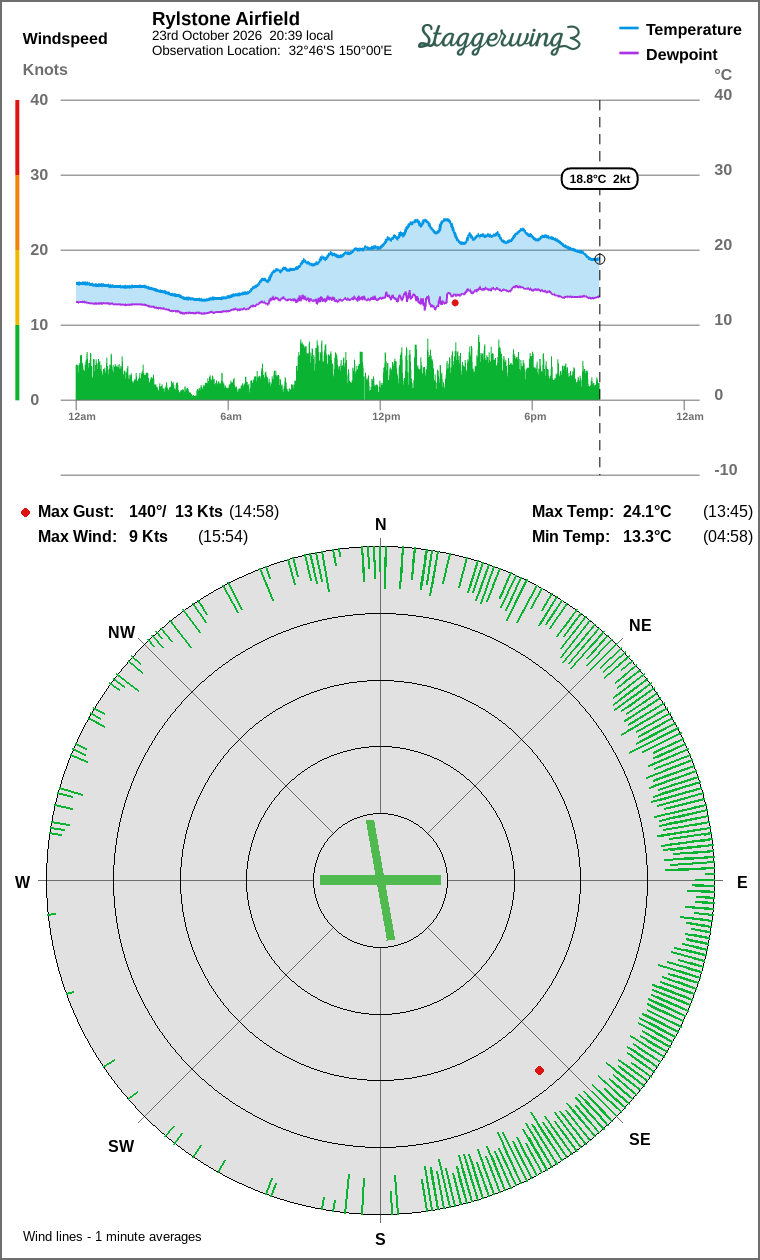
Task: Click the red max gust dot on the compass
Action: (x=539, y=1070)
